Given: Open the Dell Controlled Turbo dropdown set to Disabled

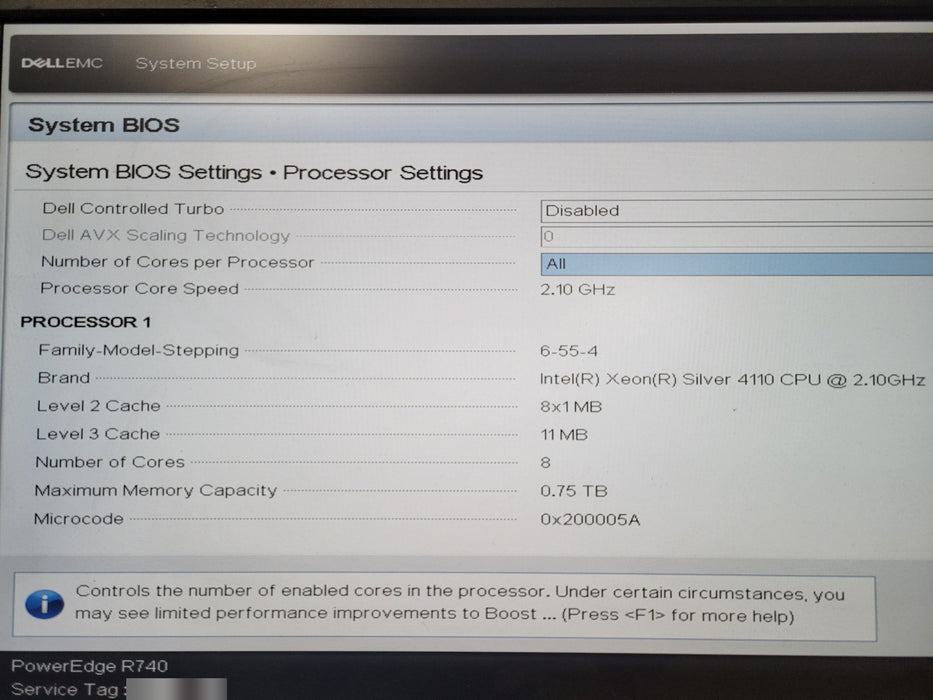Looking at the screenshot, I should [737, 211].
